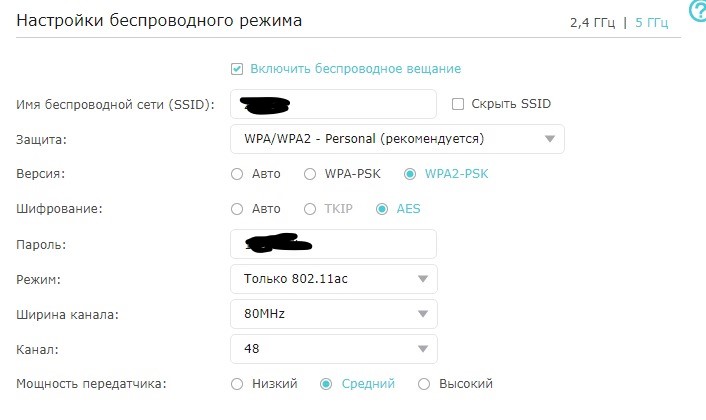Click the Пароль password field
Screen dimensions: 706x420
click(x=333, y=244)
